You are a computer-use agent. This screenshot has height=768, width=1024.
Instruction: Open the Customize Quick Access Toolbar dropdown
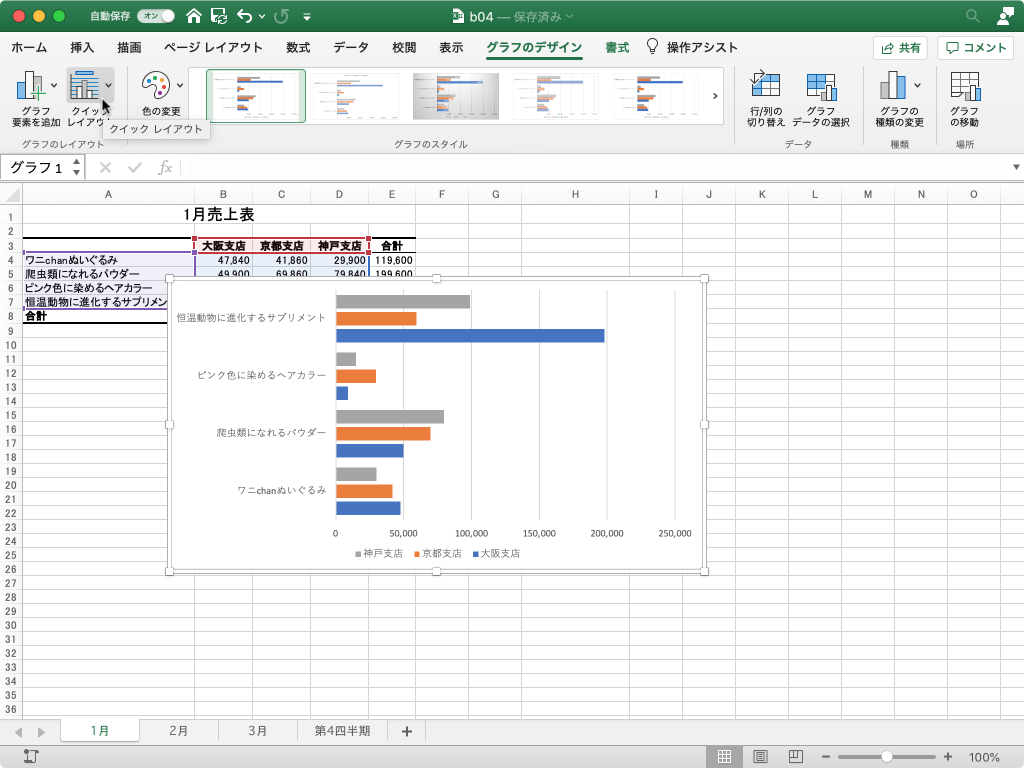tap(307, 16)
